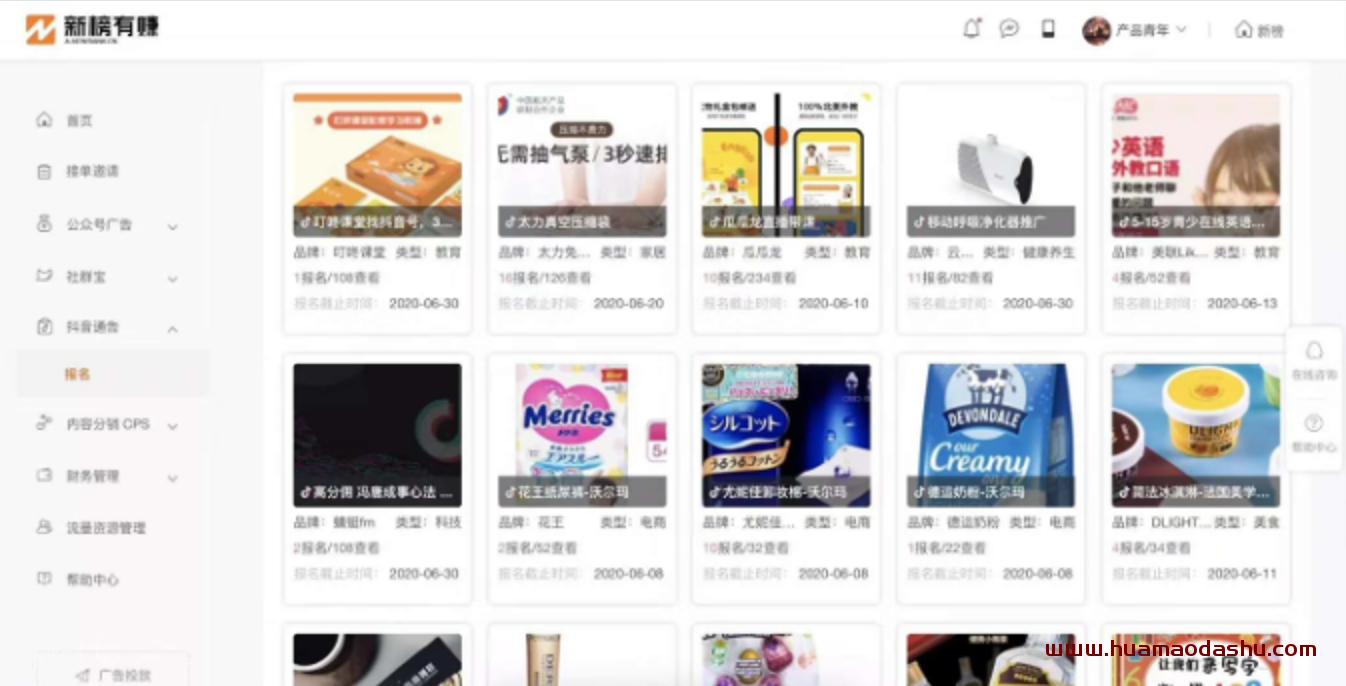Expand the 财务管理 submenu chevron

pos(172,478)
